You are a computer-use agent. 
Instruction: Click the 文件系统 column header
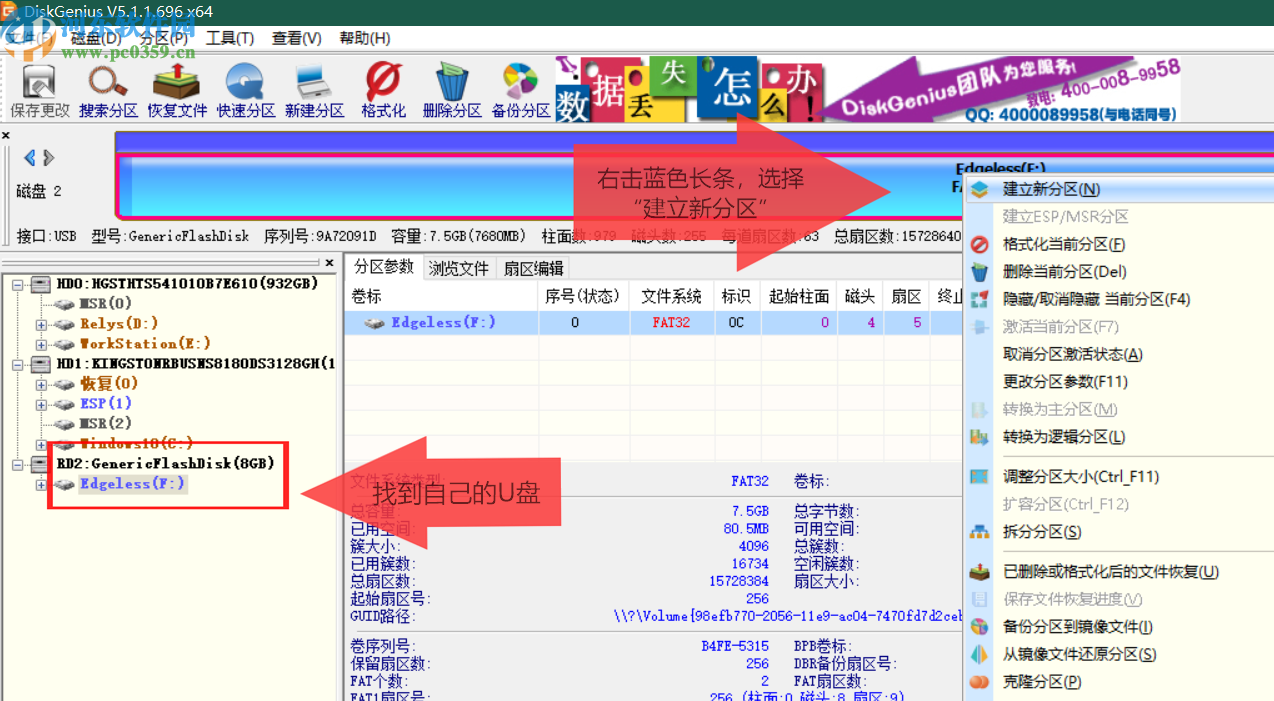pos(671,297)
